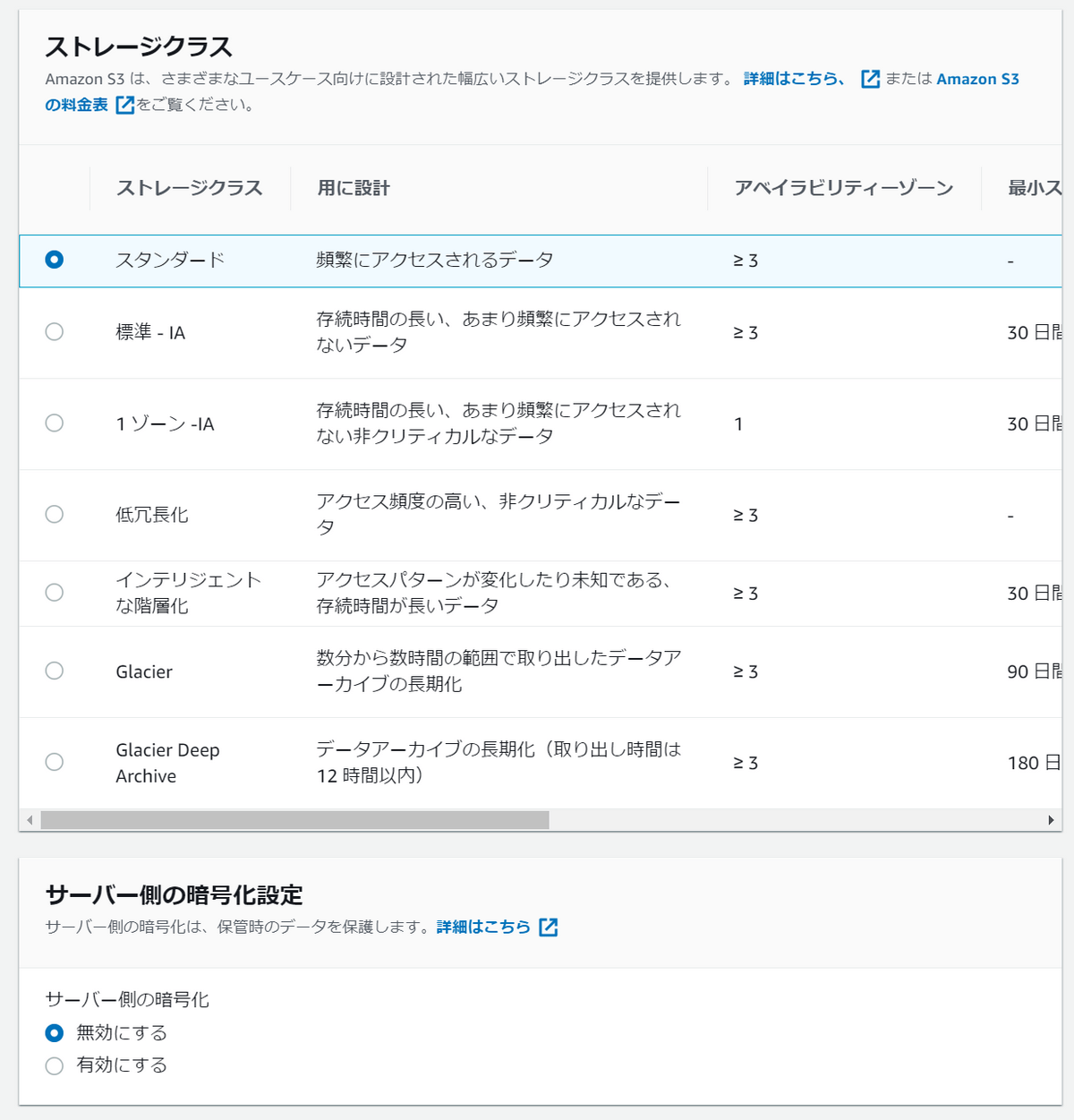This screenshot has height=1120, width=1074.
Task: Select the スタンダード storage class radio button
Action: coord(55,260)
